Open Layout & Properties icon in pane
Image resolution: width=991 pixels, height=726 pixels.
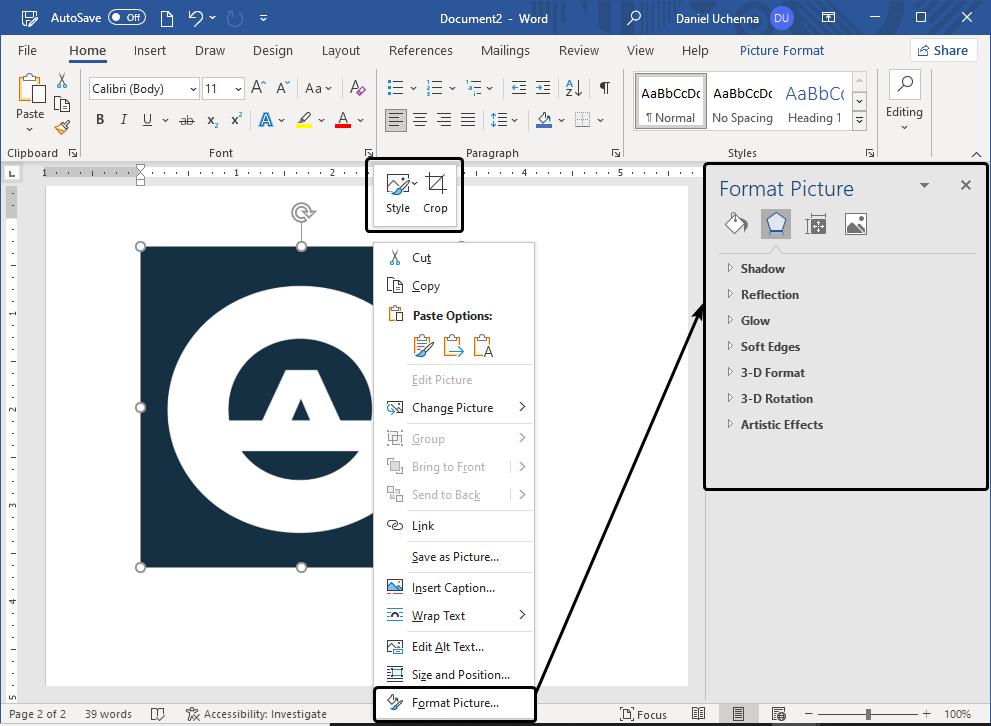tap(816, 224)
